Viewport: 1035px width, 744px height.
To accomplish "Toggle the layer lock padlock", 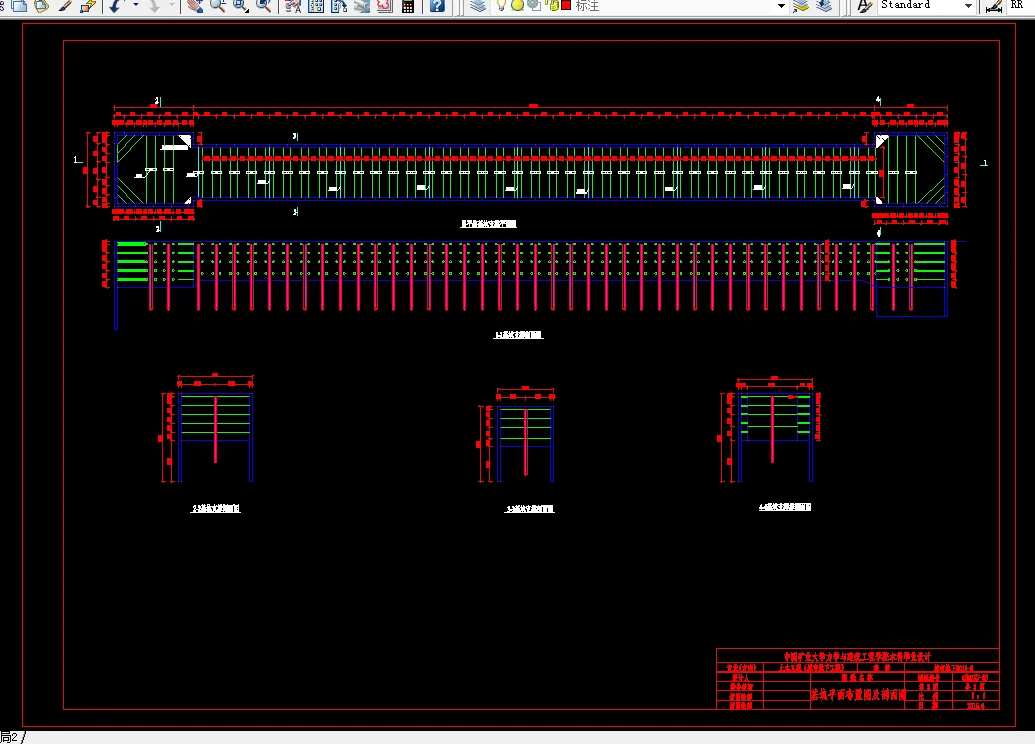I will point(553,5).
